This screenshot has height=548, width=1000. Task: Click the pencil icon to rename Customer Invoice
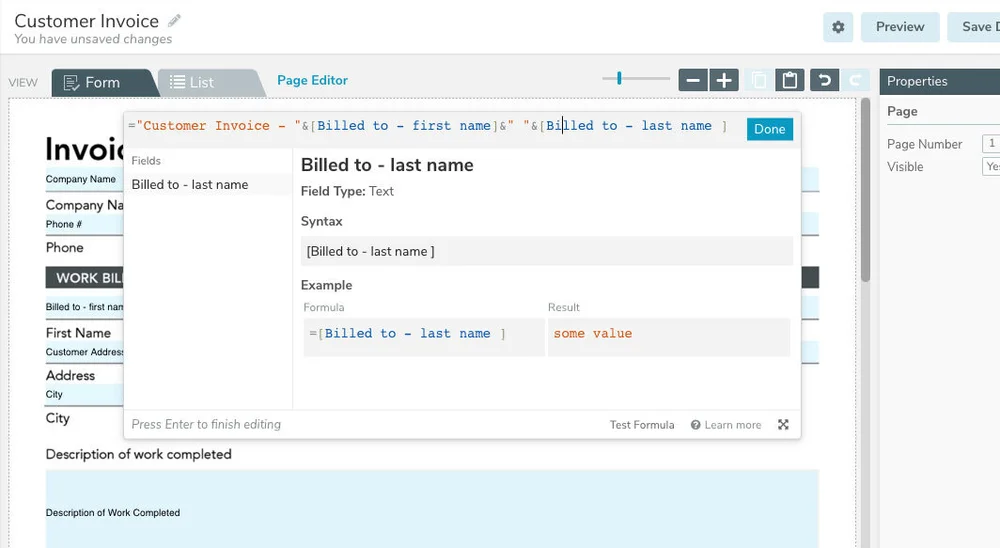tap(174, 21)
